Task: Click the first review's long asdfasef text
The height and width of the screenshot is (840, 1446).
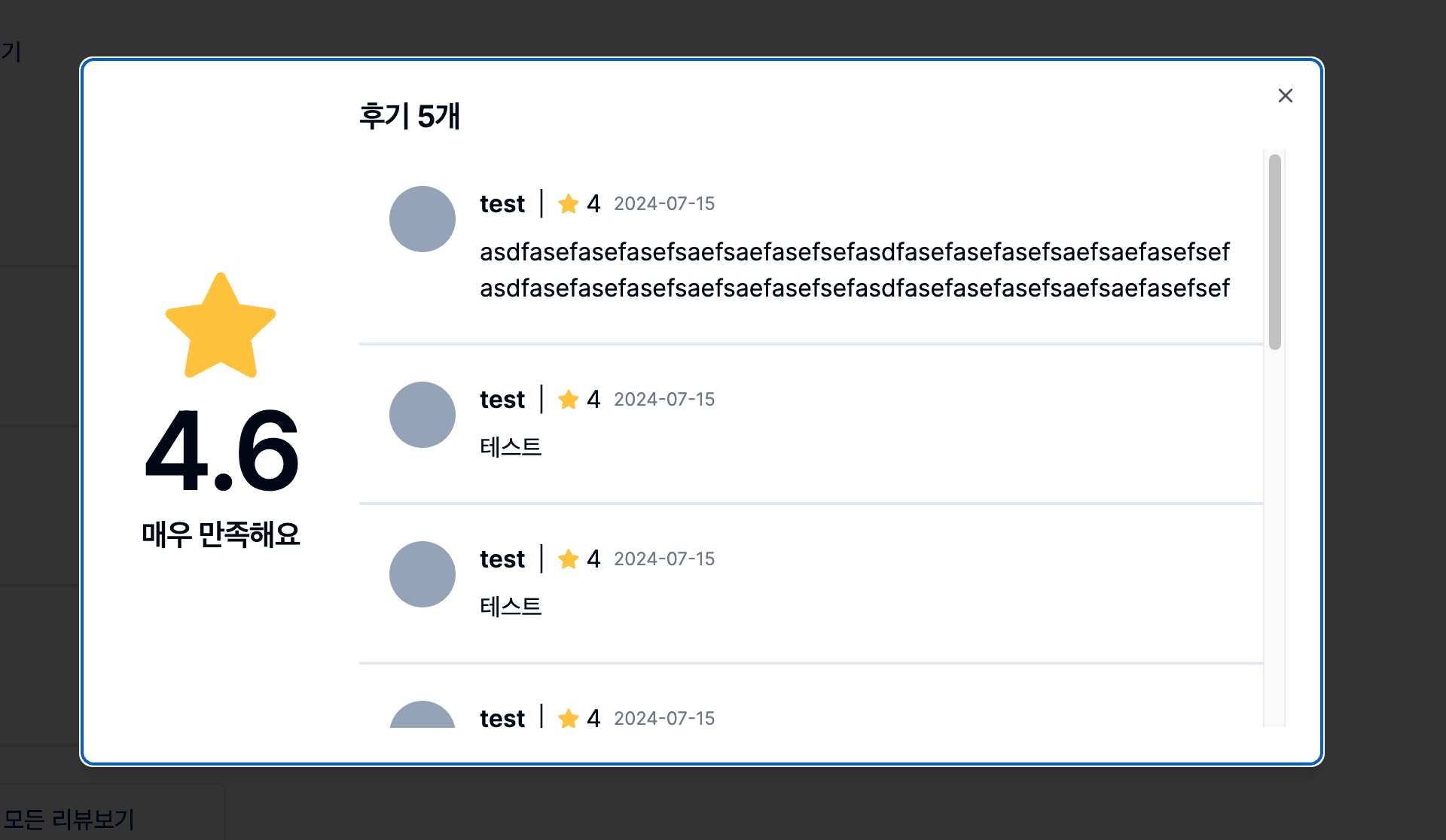Action: click(854, 269)
